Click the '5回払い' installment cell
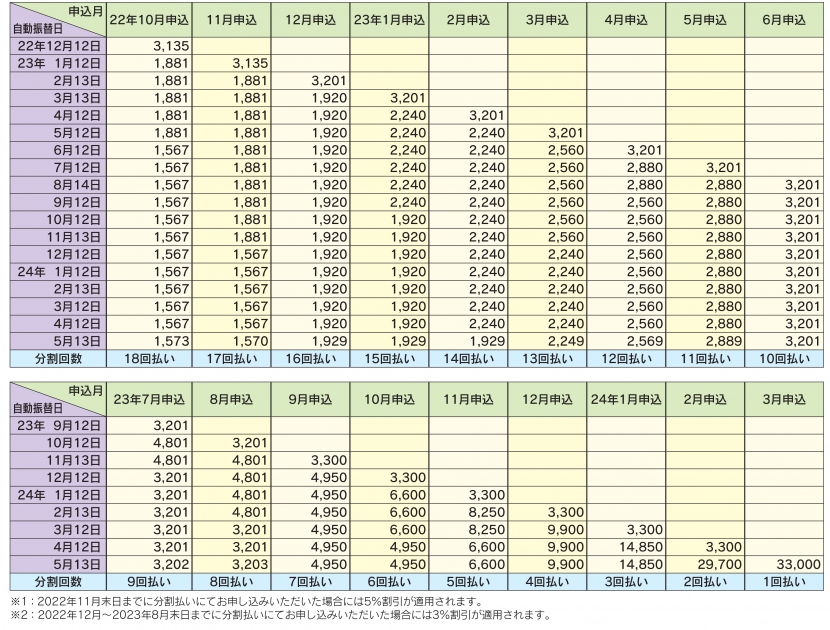The height and width of the screenshot is (630, 830). click(x=468, y=582)
